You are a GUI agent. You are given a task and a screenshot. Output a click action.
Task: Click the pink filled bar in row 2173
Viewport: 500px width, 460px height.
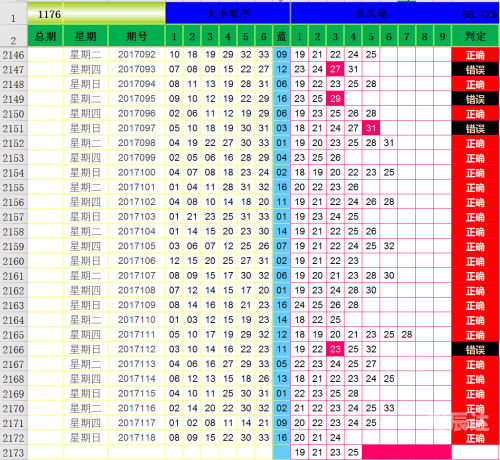coord(407,452)
